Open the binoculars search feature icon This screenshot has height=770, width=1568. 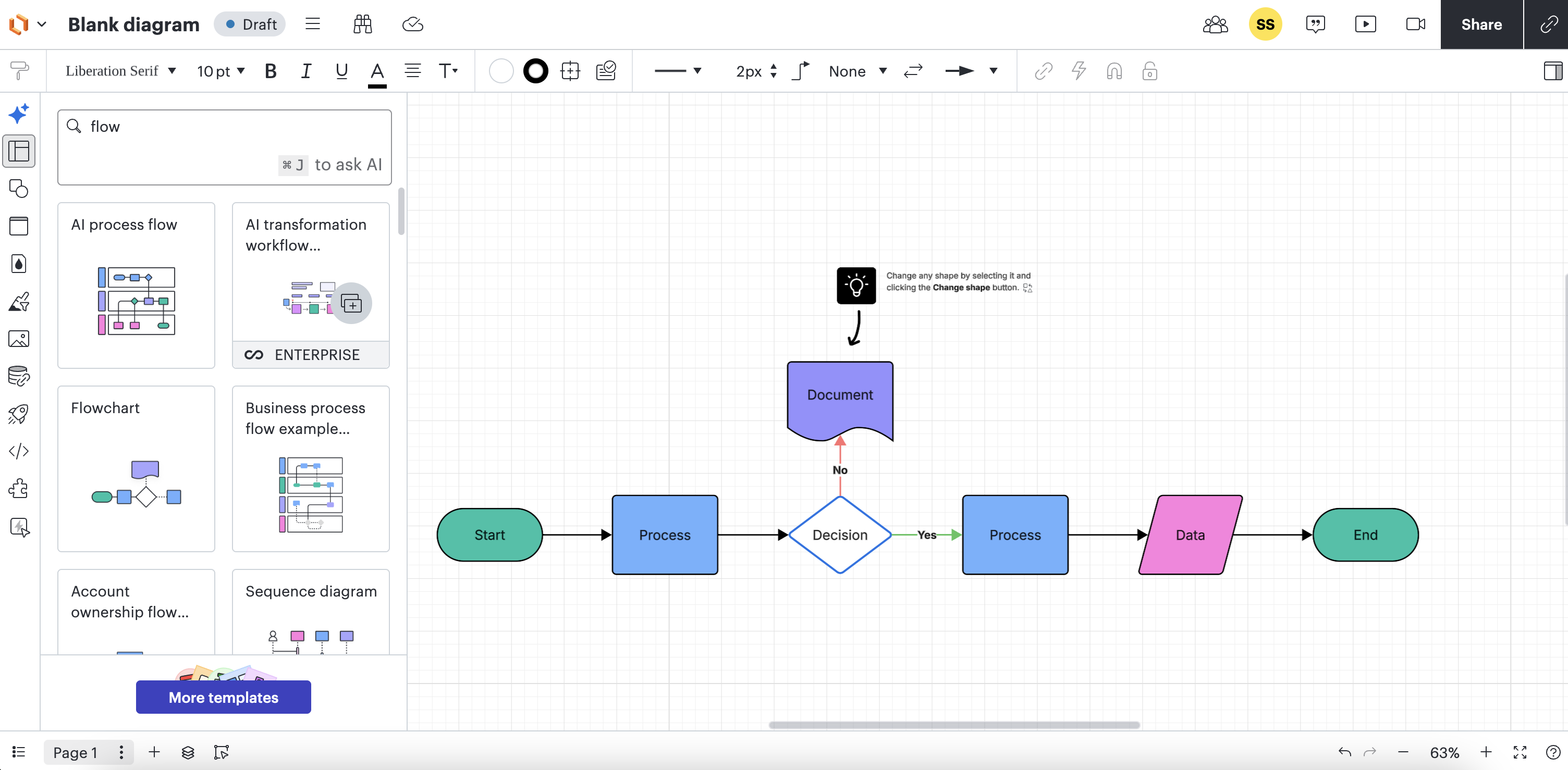[x=363, y=24]
